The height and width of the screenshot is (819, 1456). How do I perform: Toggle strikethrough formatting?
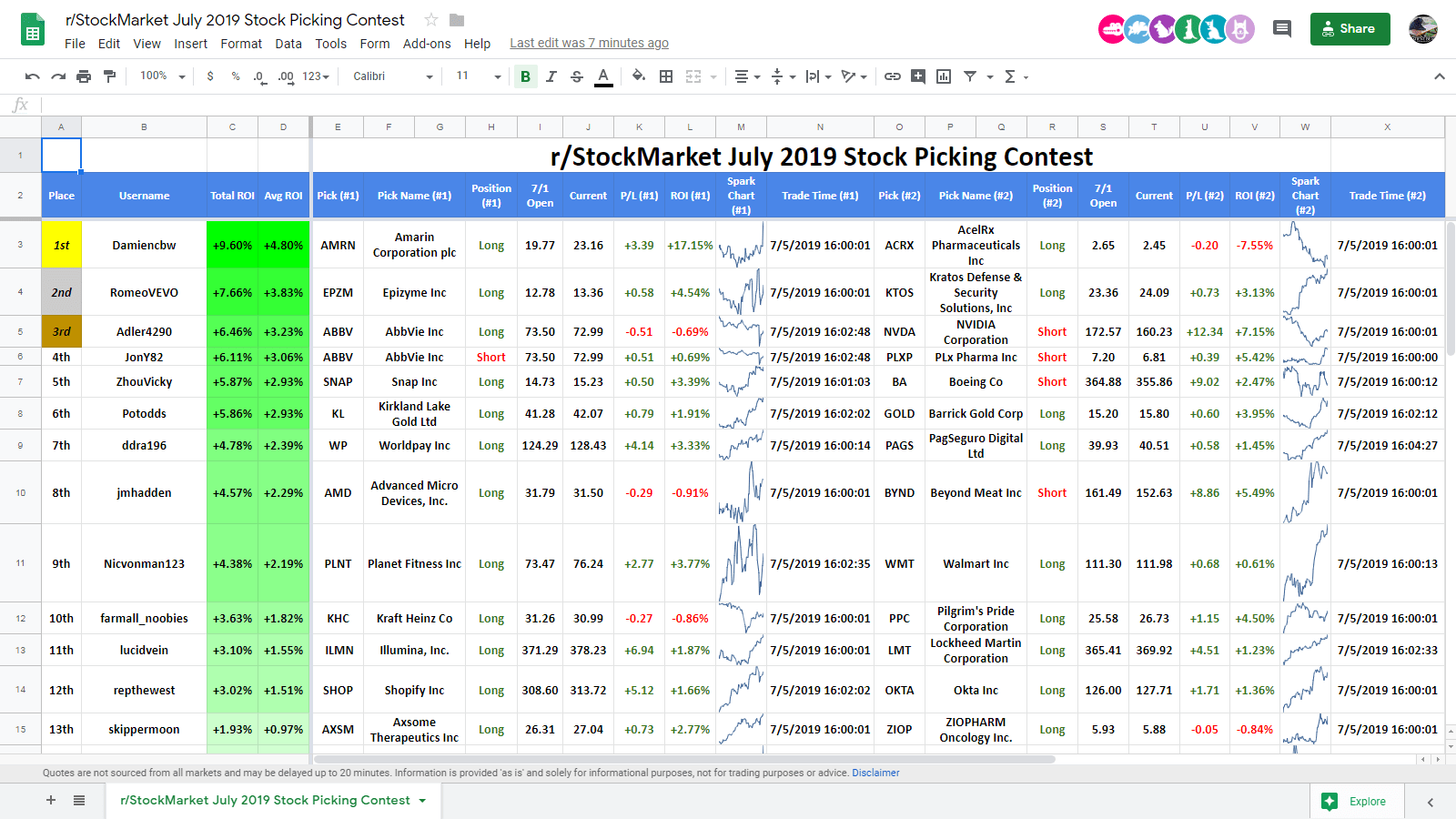[577, 76]
